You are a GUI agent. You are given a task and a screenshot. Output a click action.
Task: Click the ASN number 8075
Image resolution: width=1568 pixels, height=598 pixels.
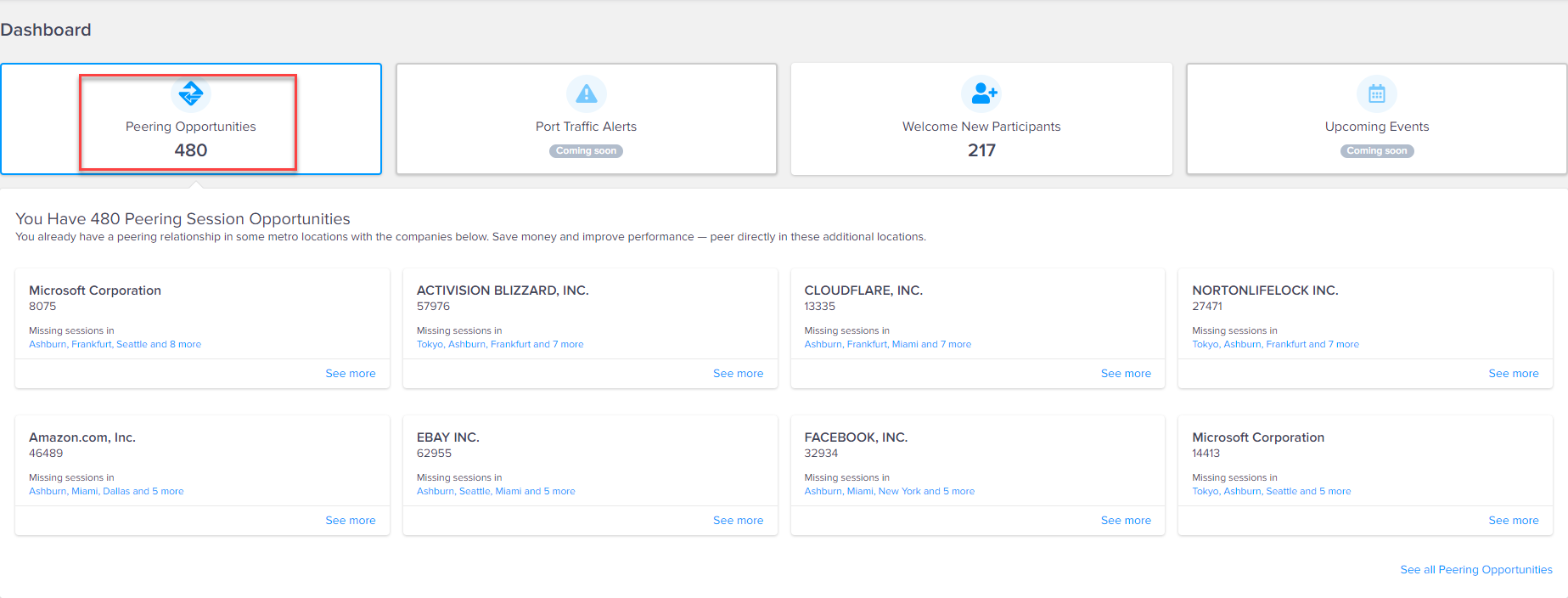pos(42,307)
